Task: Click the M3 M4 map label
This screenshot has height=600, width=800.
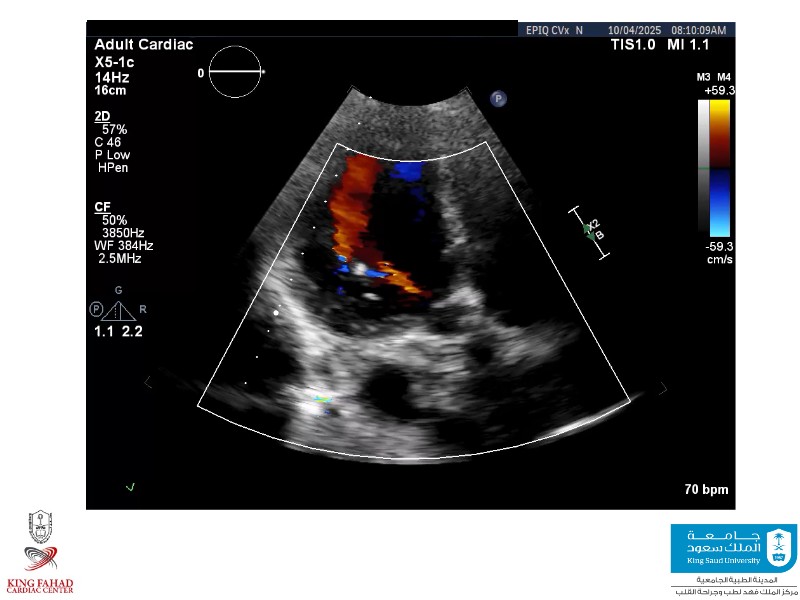Action: 714,77
